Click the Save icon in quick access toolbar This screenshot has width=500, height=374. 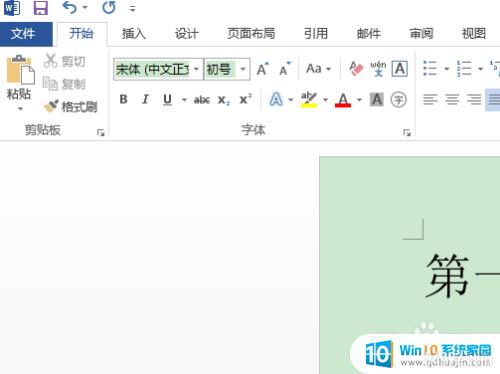41,8
